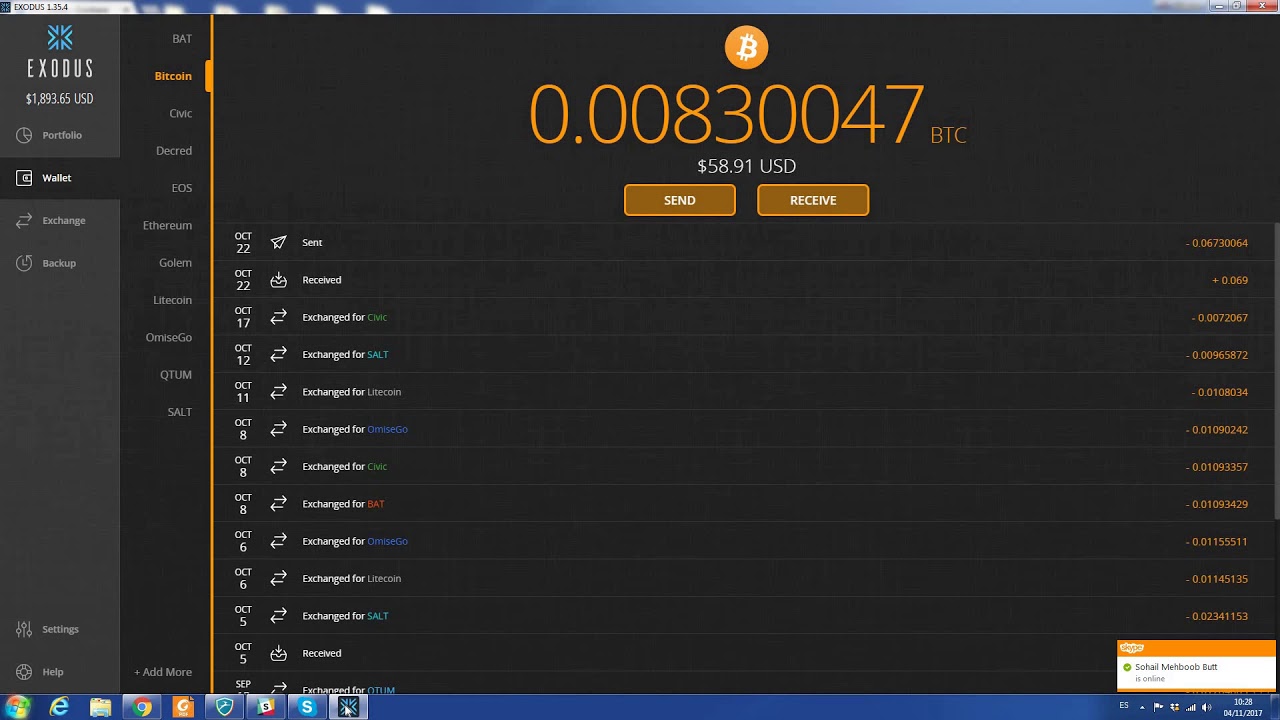Click the Backup clock icon

coord(24,263)
